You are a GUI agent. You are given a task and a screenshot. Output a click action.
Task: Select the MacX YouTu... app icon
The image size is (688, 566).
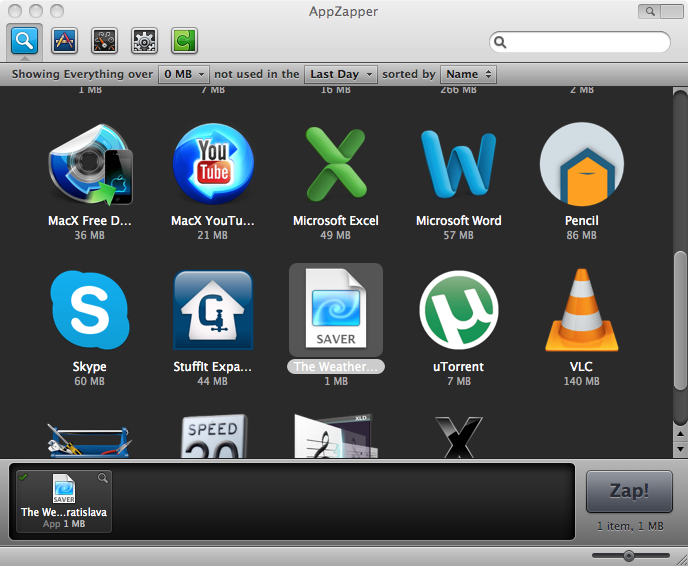(x=213, y=164)
